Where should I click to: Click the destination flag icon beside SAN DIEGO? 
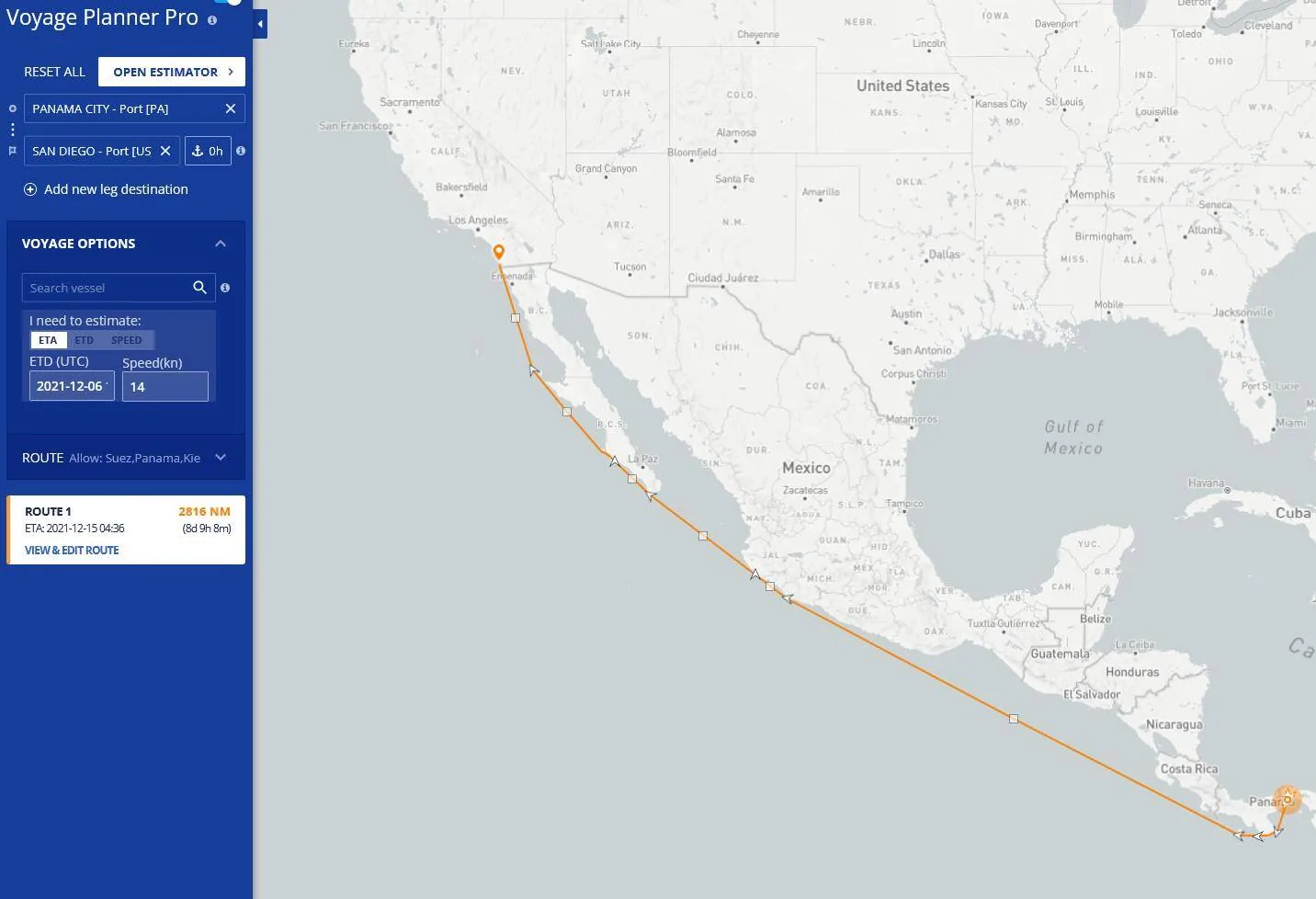point(12,151)
